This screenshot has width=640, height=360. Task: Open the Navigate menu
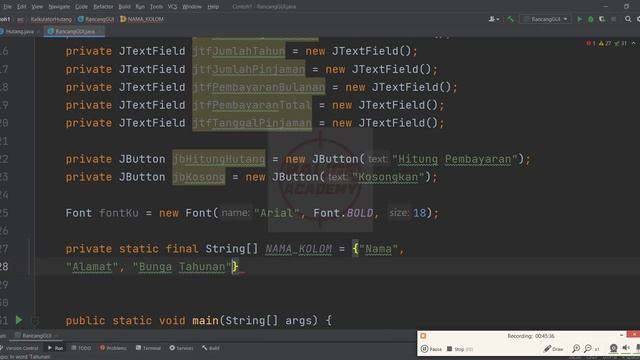(x=59, y=7)
